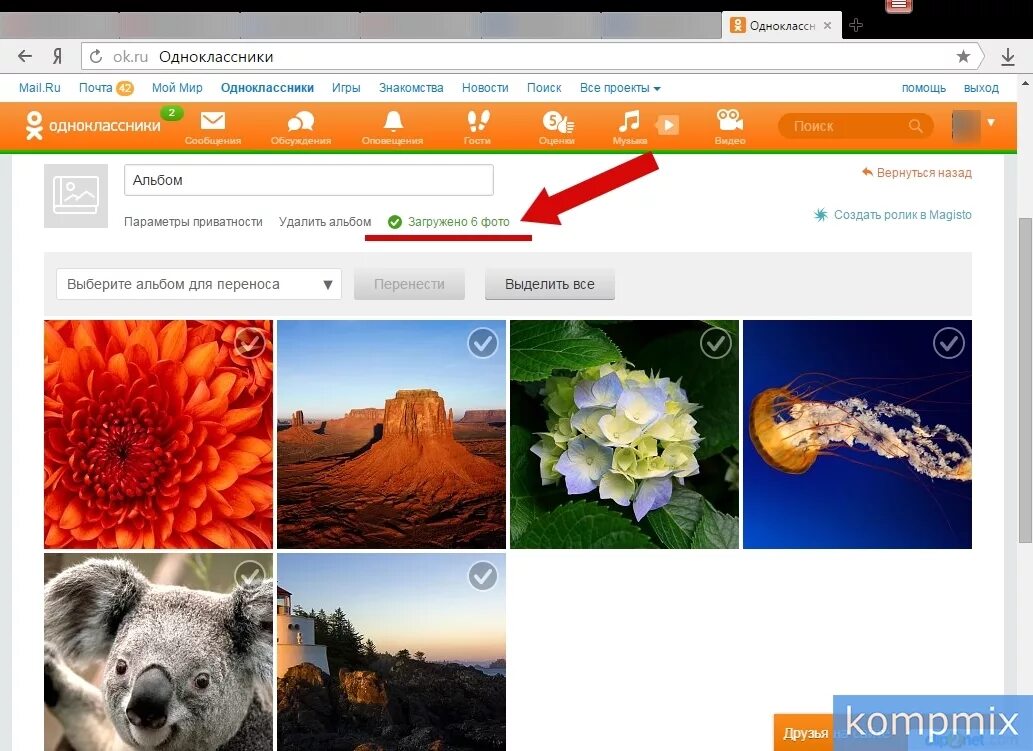
Task: Click the browser address bar
Action: (x=530, y=57)
